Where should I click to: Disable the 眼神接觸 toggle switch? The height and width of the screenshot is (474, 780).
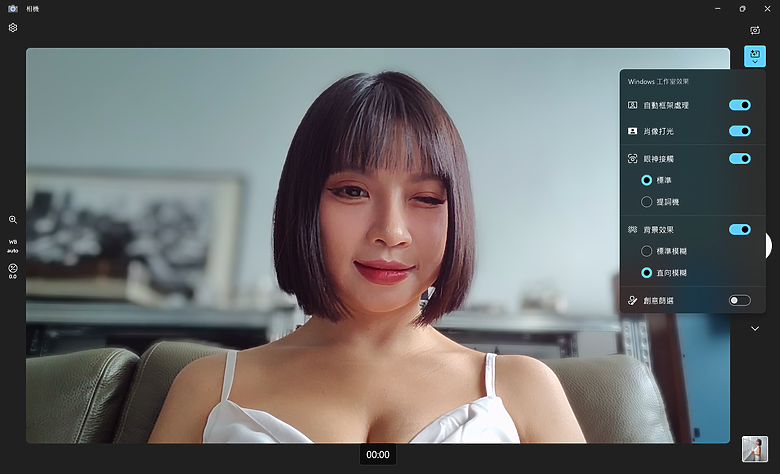tap(740, 159)
